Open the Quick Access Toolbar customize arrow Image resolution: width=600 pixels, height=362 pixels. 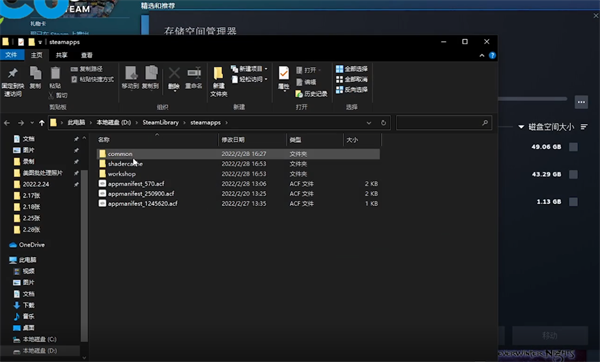[40, 42]
